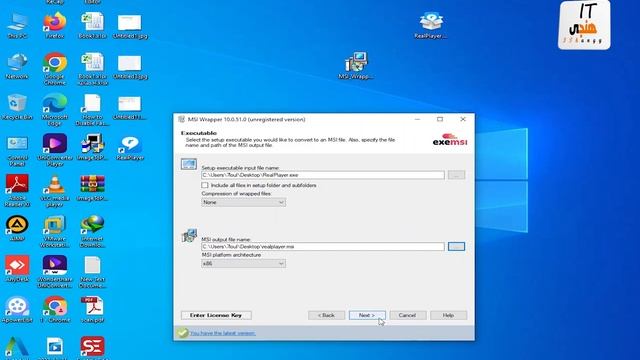Launch the Microsoft Edge shortcut
640x360 pixels.
tap(55, 109)
